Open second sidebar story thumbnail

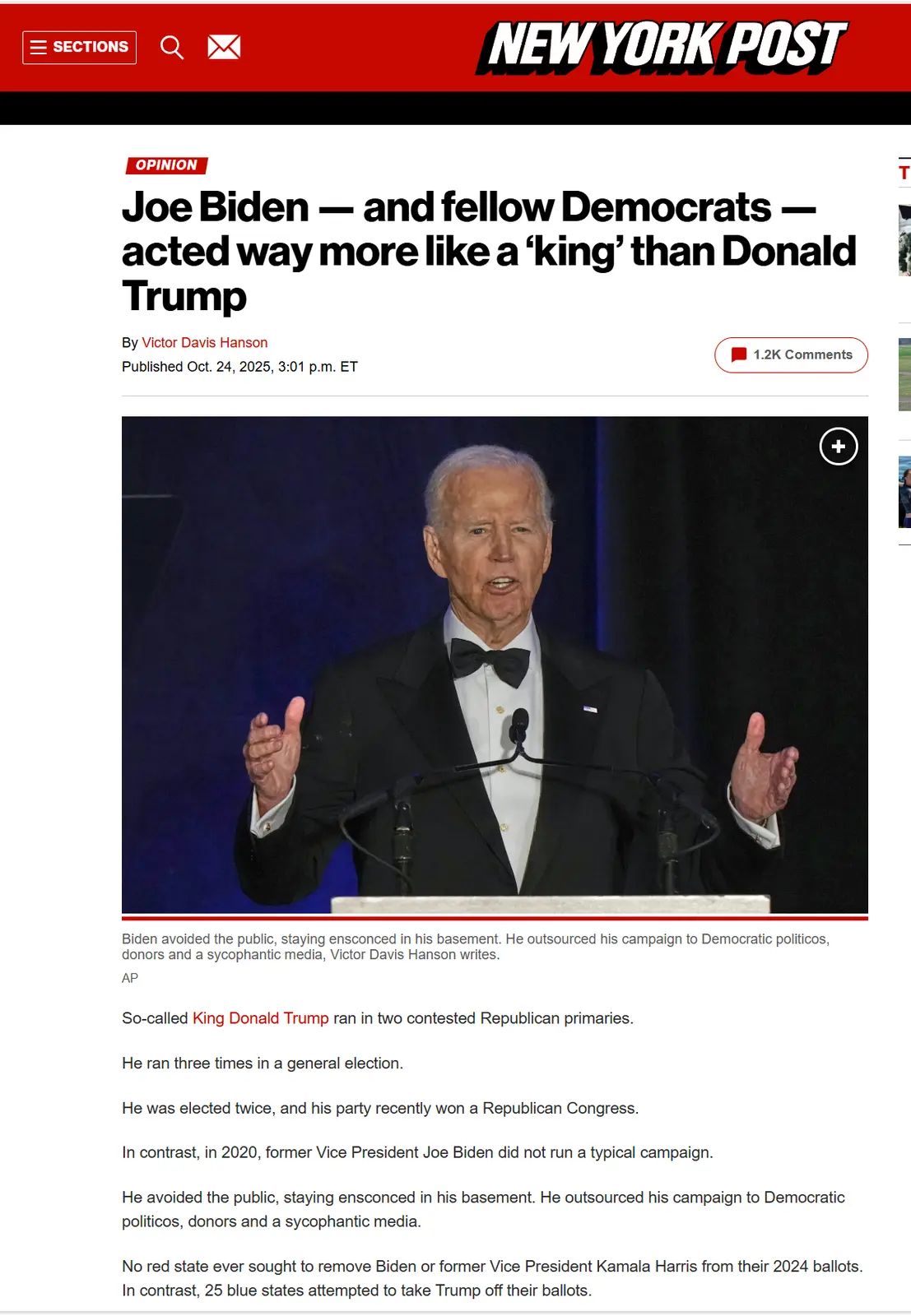point(904,374)
